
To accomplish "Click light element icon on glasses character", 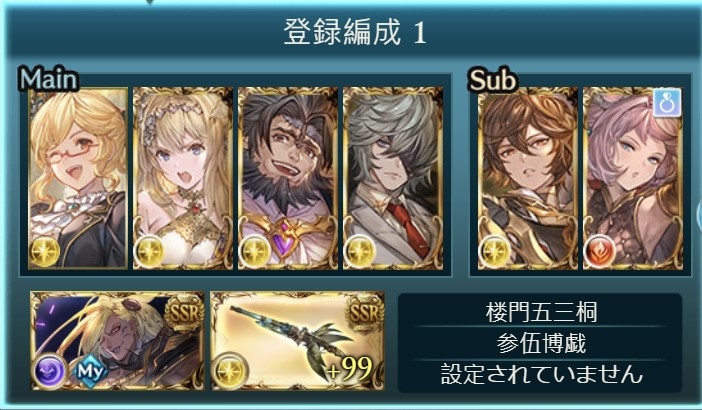I will pyautogui.click(x=45, y=252).
